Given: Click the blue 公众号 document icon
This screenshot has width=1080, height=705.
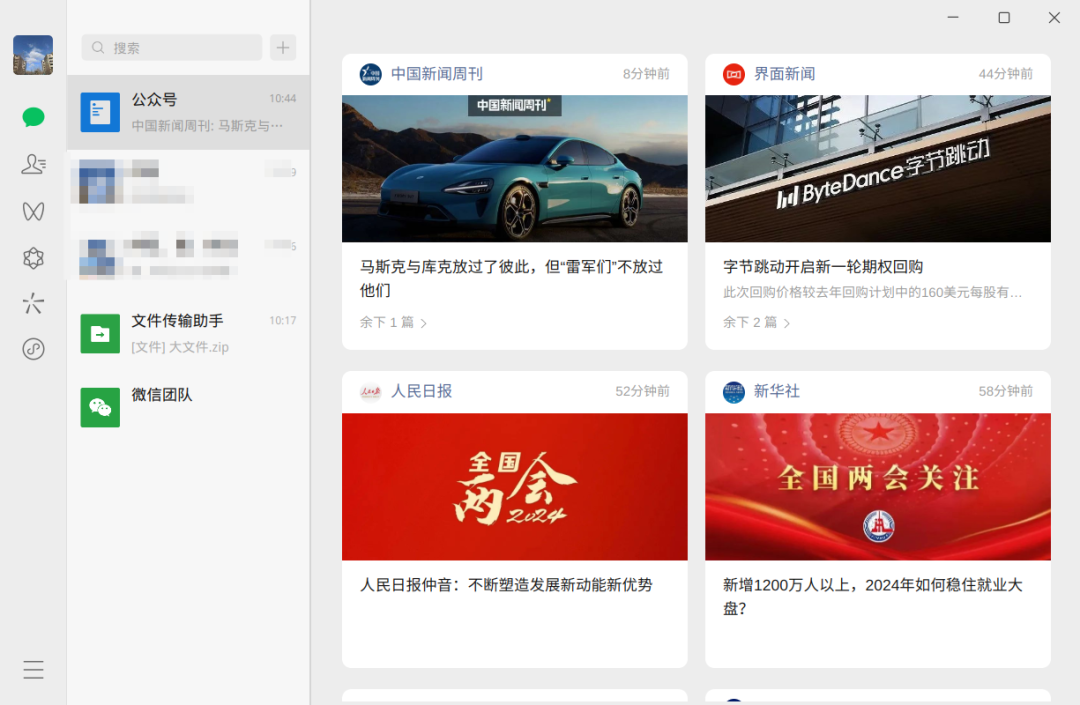Looking at the screenshot, I should point(100,112).
